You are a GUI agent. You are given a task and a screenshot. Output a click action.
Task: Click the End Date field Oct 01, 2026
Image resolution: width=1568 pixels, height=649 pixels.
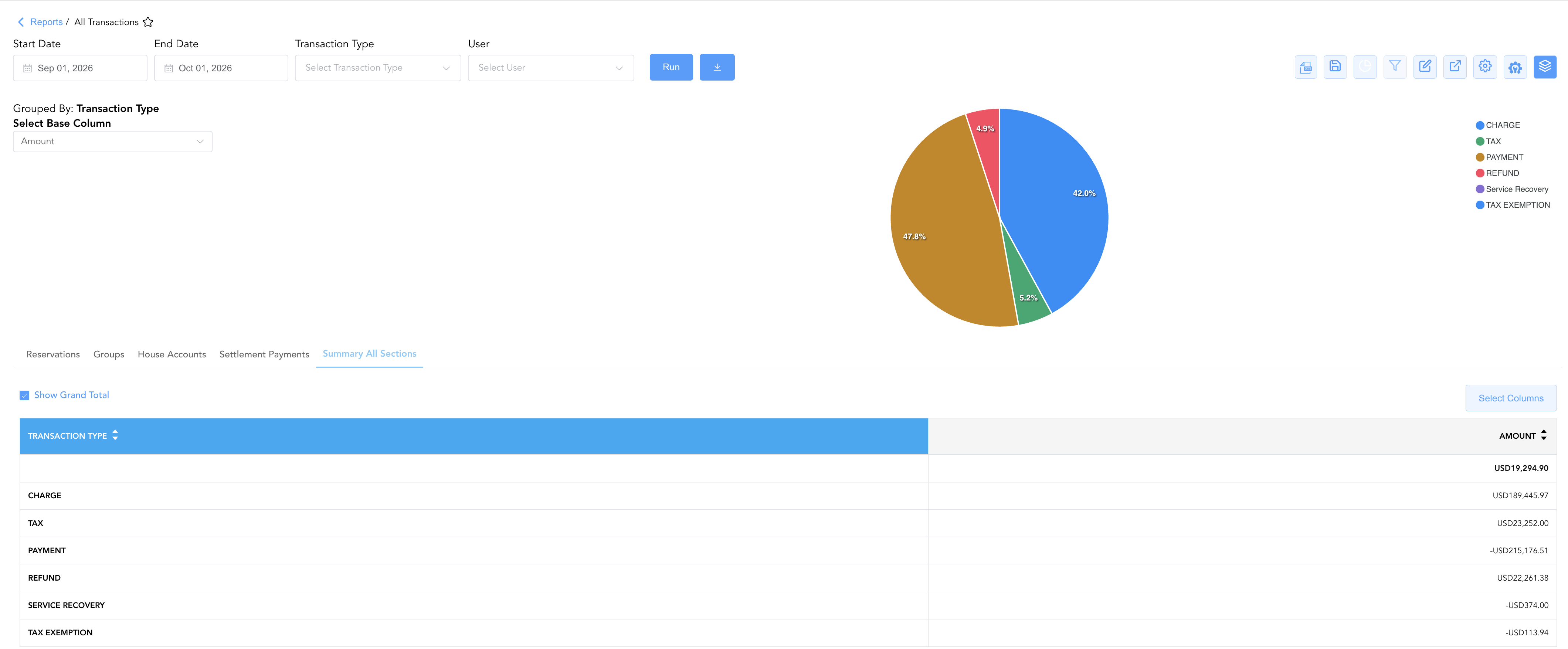[221, 68]
